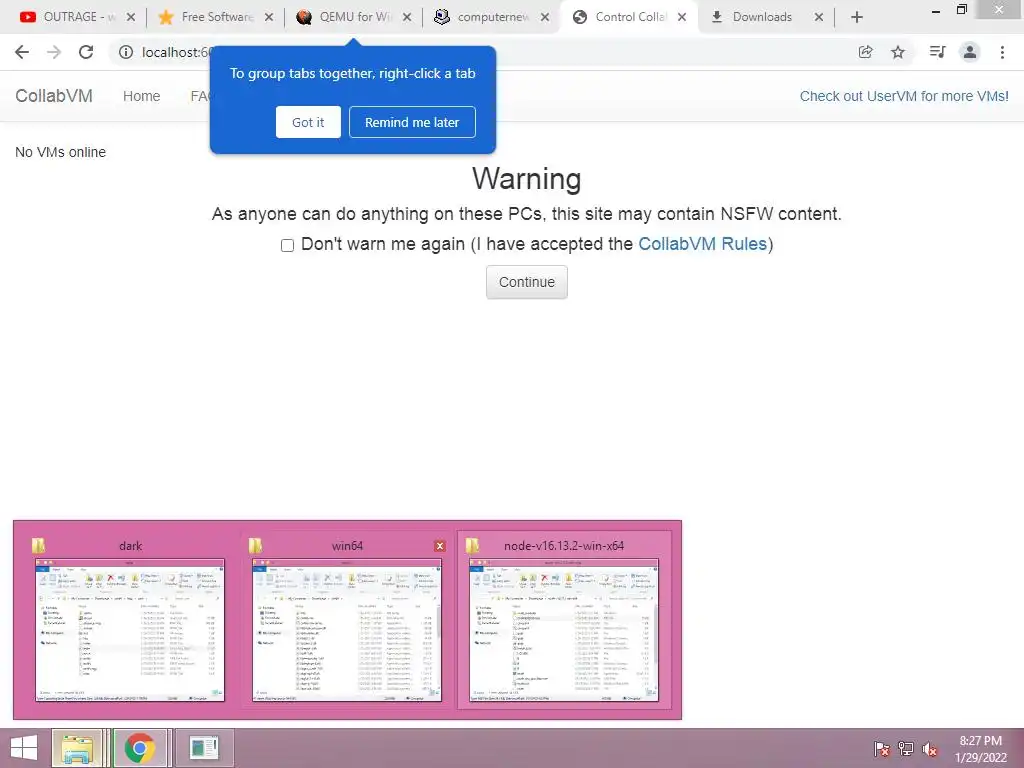View site information icon
The width and height of the screenshot is (1024, 768).
pyautogui.click(x=126, y=52)
